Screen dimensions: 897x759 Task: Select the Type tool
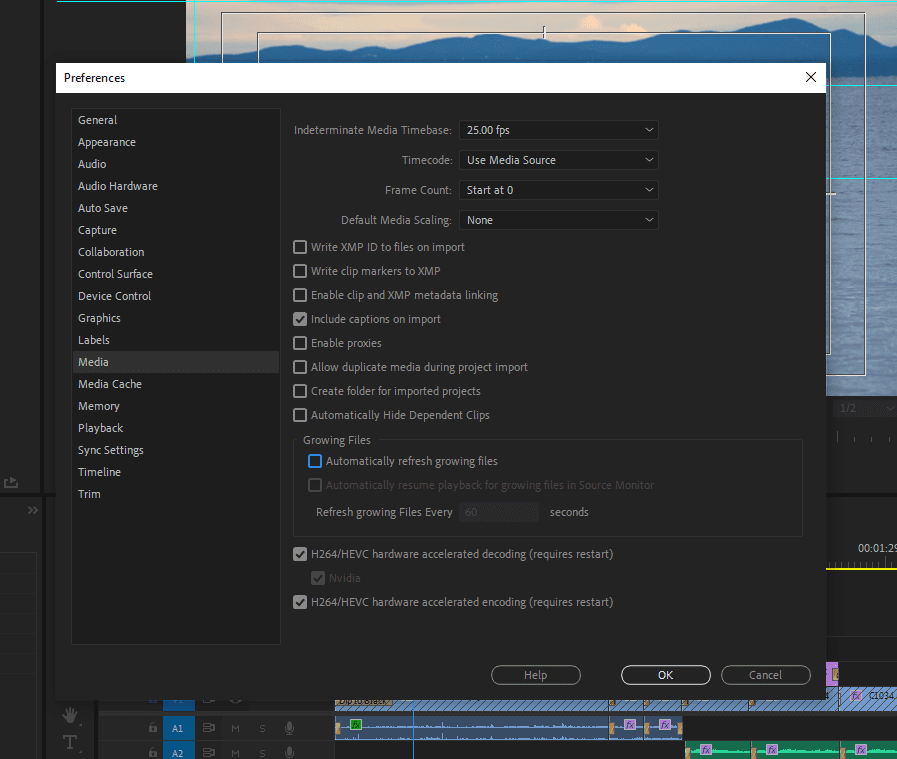click(70, 742)
